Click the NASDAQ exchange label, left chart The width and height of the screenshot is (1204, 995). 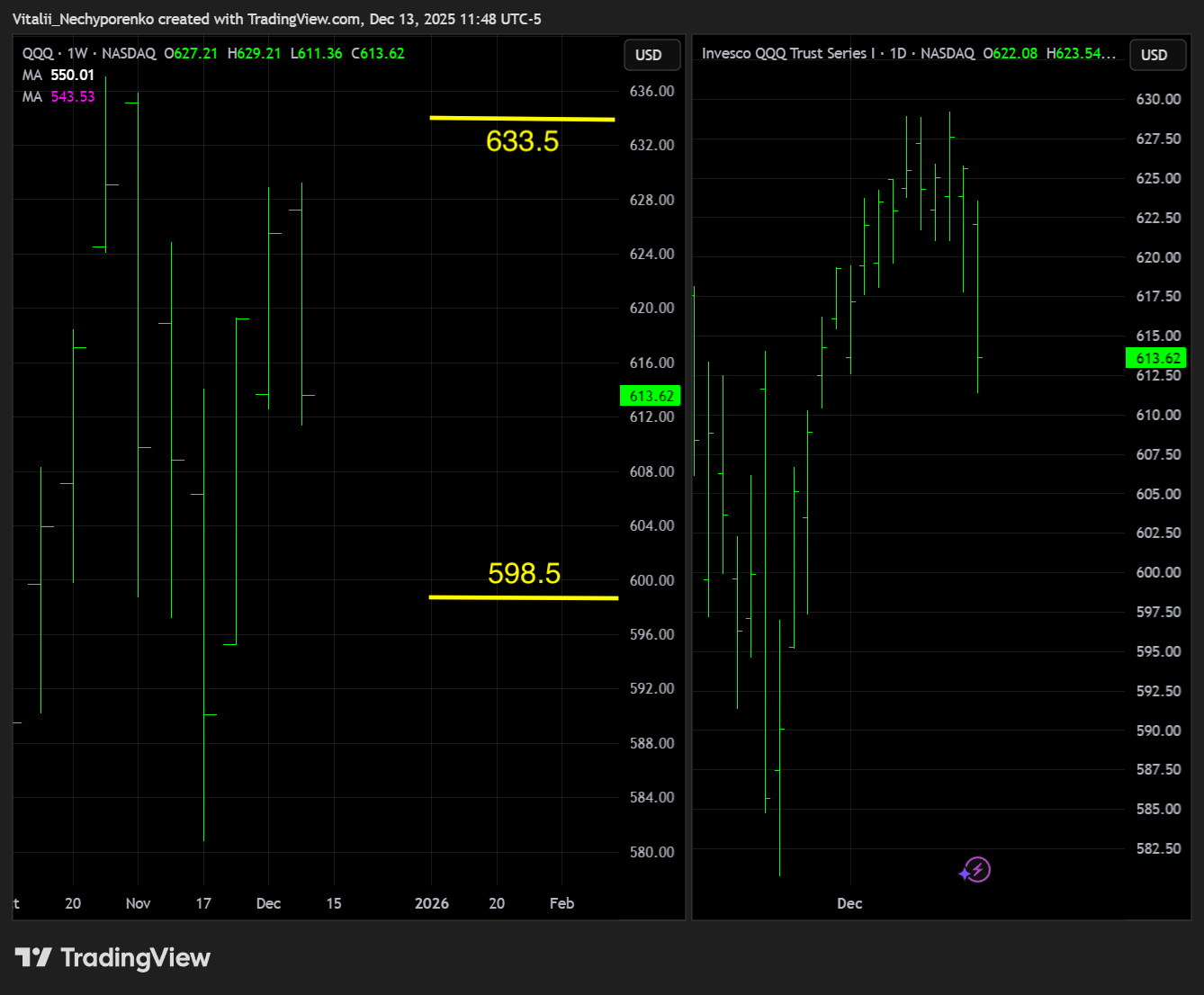pyautogui.click(x=129, y=54)
